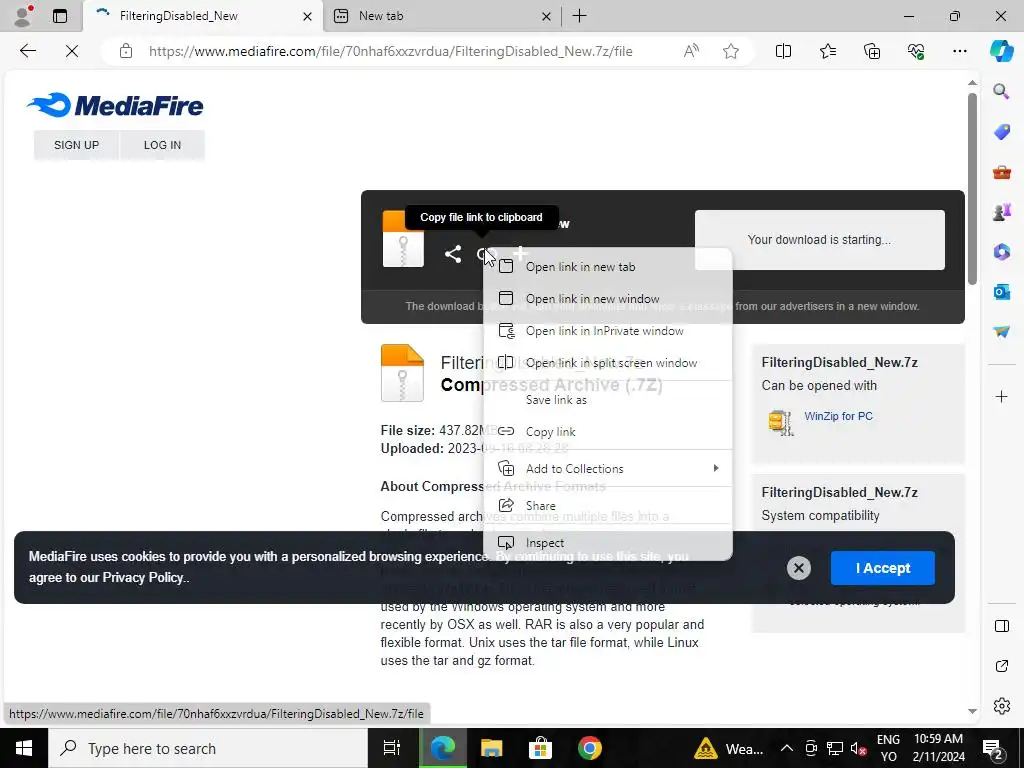The height and width of the screenshot is (768, 1024).
Task: Click the address bar URL
Action: coord(391,51)
